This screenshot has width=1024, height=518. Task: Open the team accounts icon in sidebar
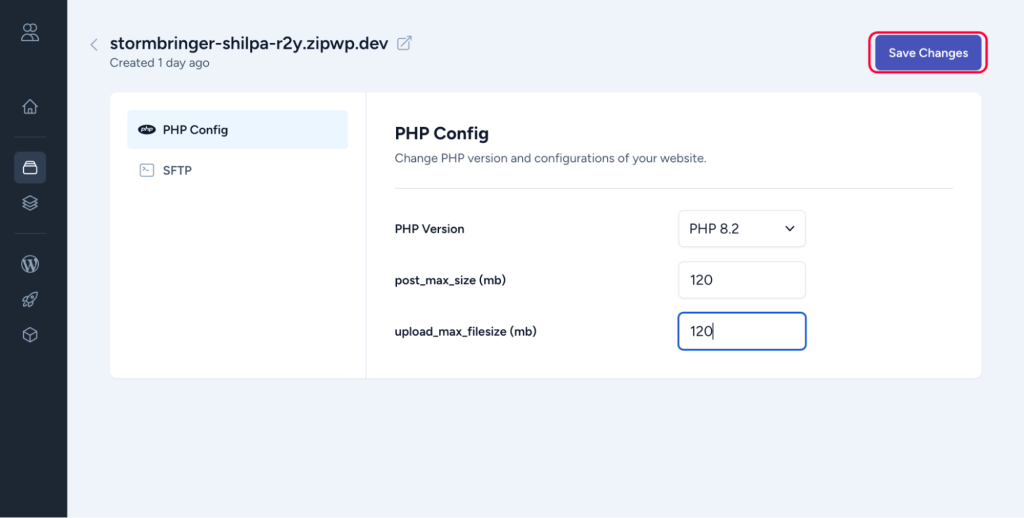tap(30, 32)
